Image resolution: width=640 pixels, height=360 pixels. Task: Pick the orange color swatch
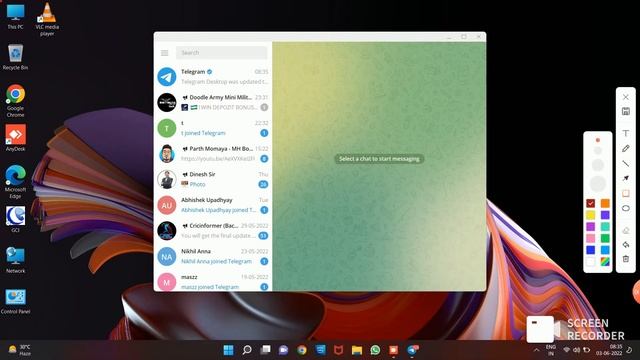605,203
